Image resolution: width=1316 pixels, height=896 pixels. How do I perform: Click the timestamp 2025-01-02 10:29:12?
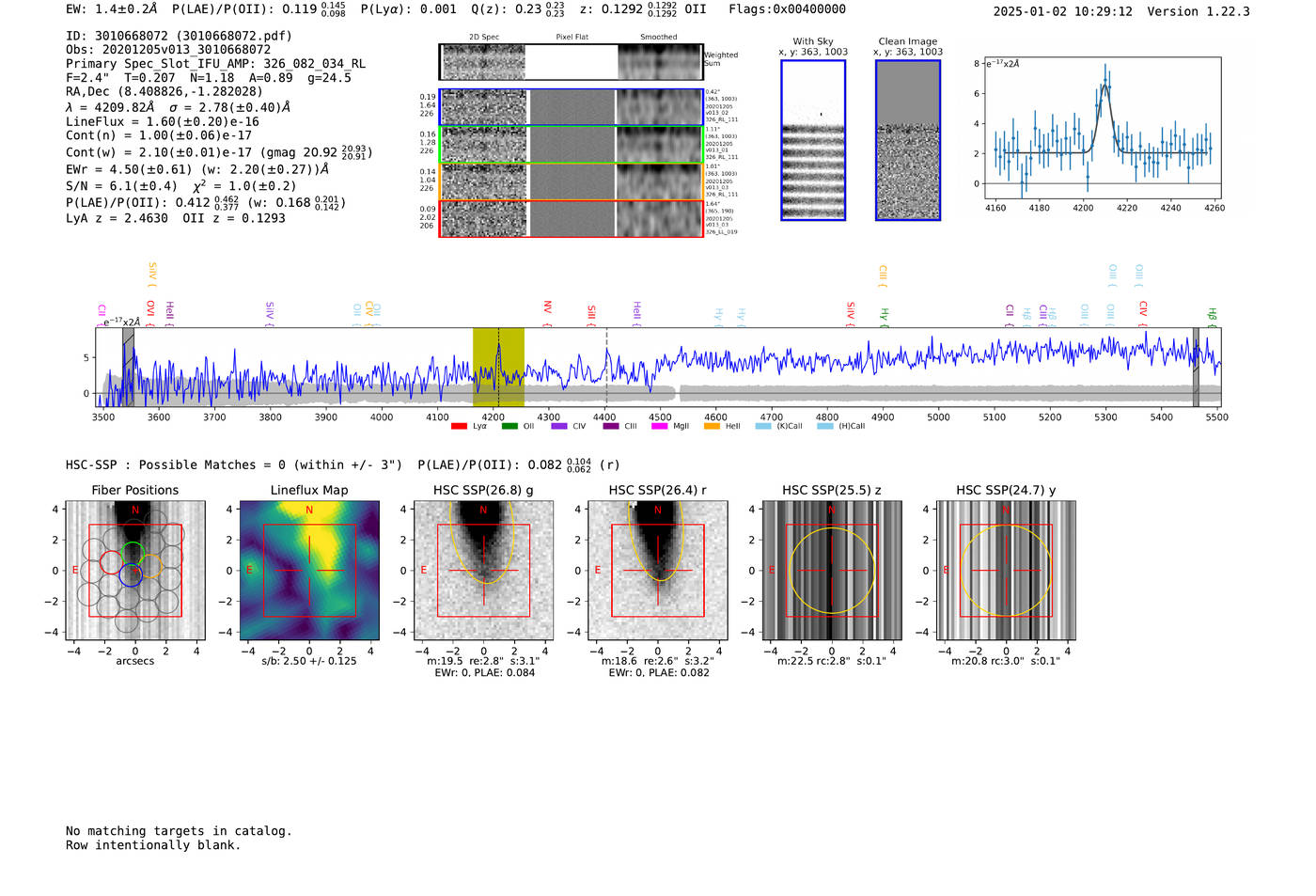point(1063,11)
